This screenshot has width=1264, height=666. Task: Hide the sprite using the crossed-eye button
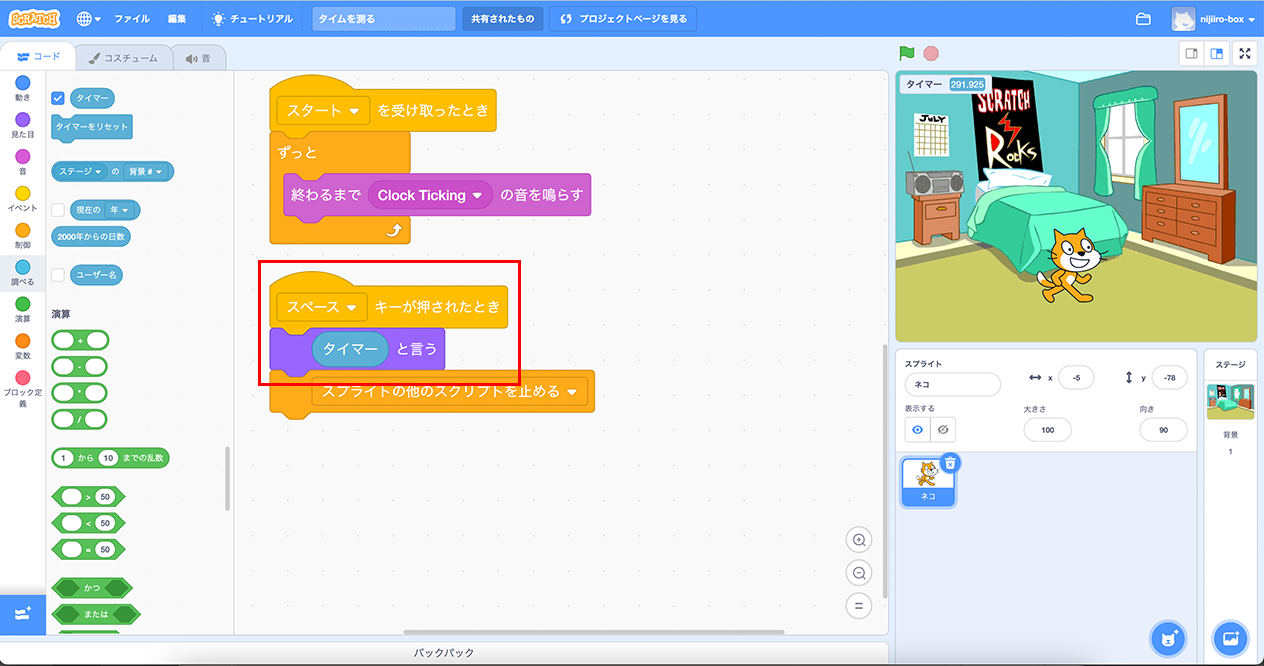coord(941,429)
